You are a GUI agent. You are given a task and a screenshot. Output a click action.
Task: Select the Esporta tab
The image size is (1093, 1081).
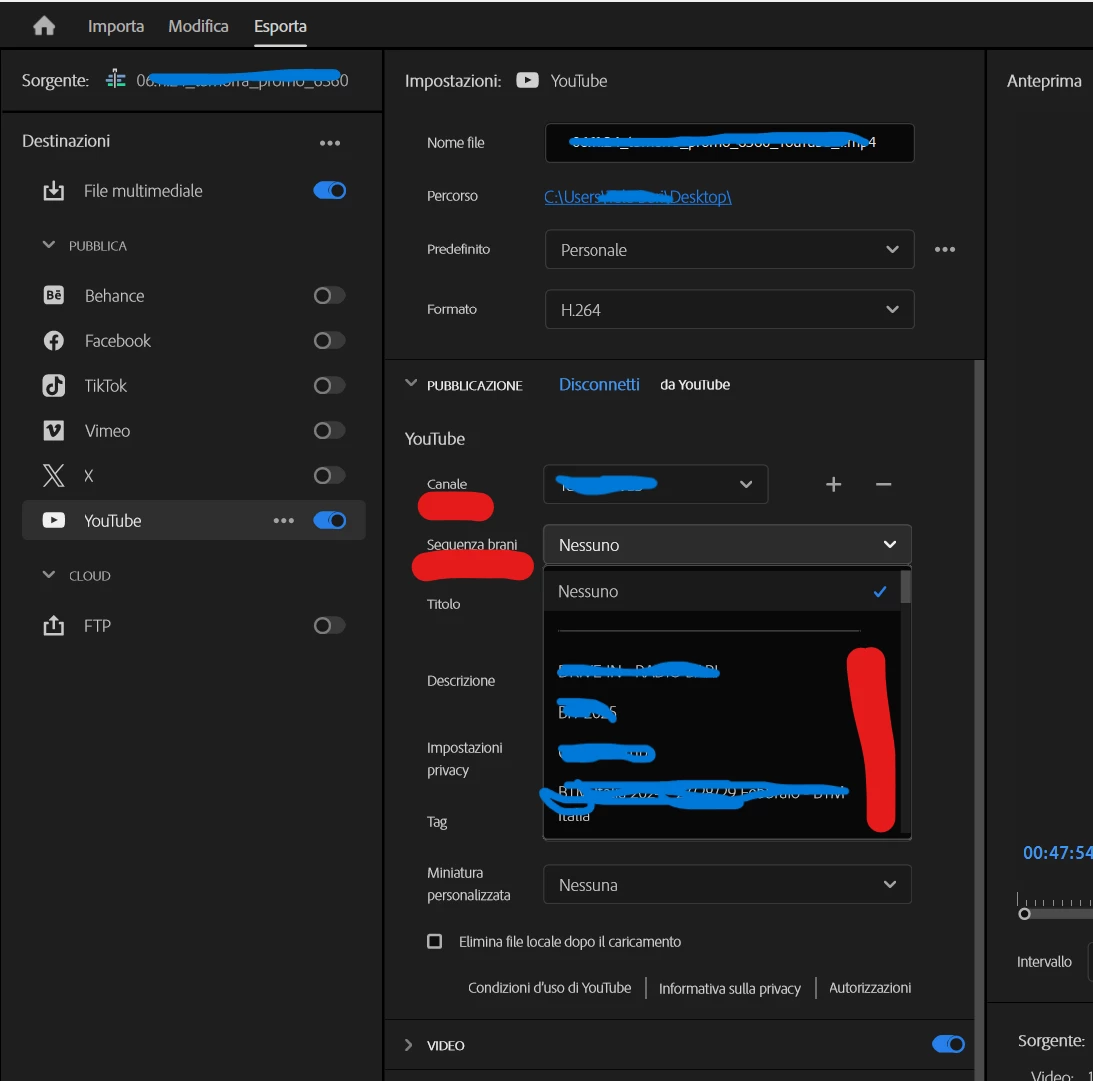280,26
